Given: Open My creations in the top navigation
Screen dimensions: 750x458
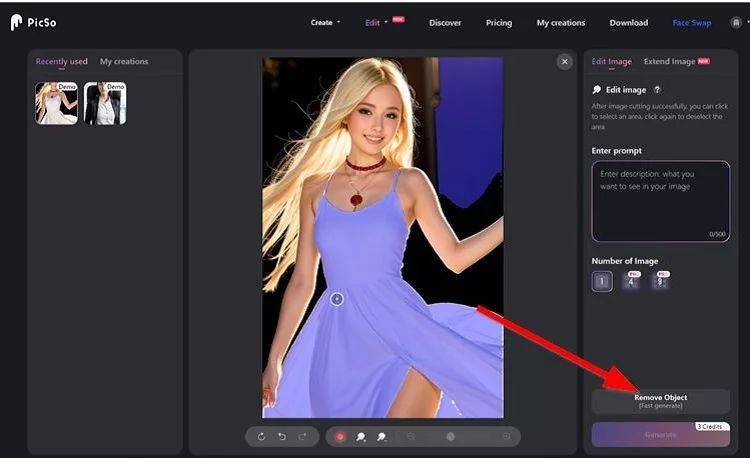Looking at the screenshot, I should pyautogui.click(x=561, y=22).
